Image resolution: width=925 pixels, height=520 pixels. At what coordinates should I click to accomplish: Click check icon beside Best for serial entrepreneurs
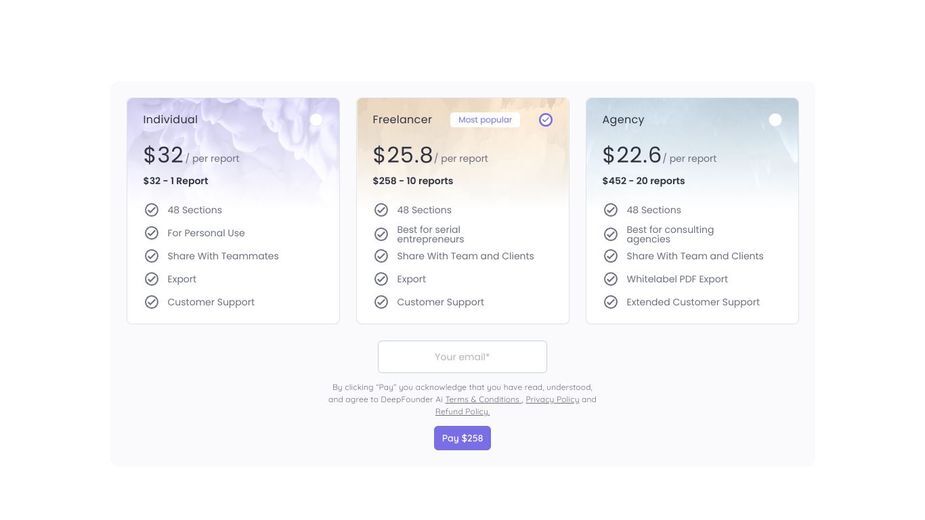coord(381,234)
